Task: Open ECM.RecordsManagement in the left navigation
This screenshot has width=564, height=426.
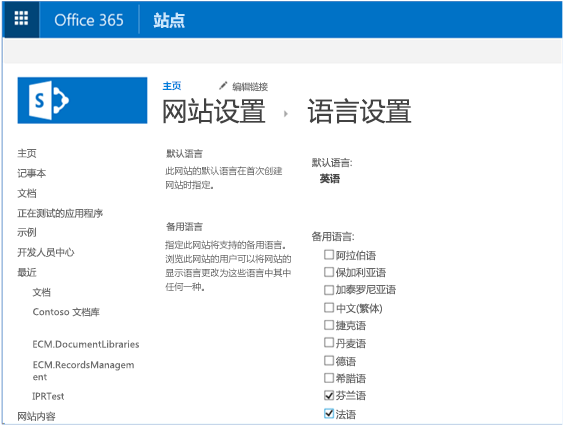Action: (x=83, y=371)
